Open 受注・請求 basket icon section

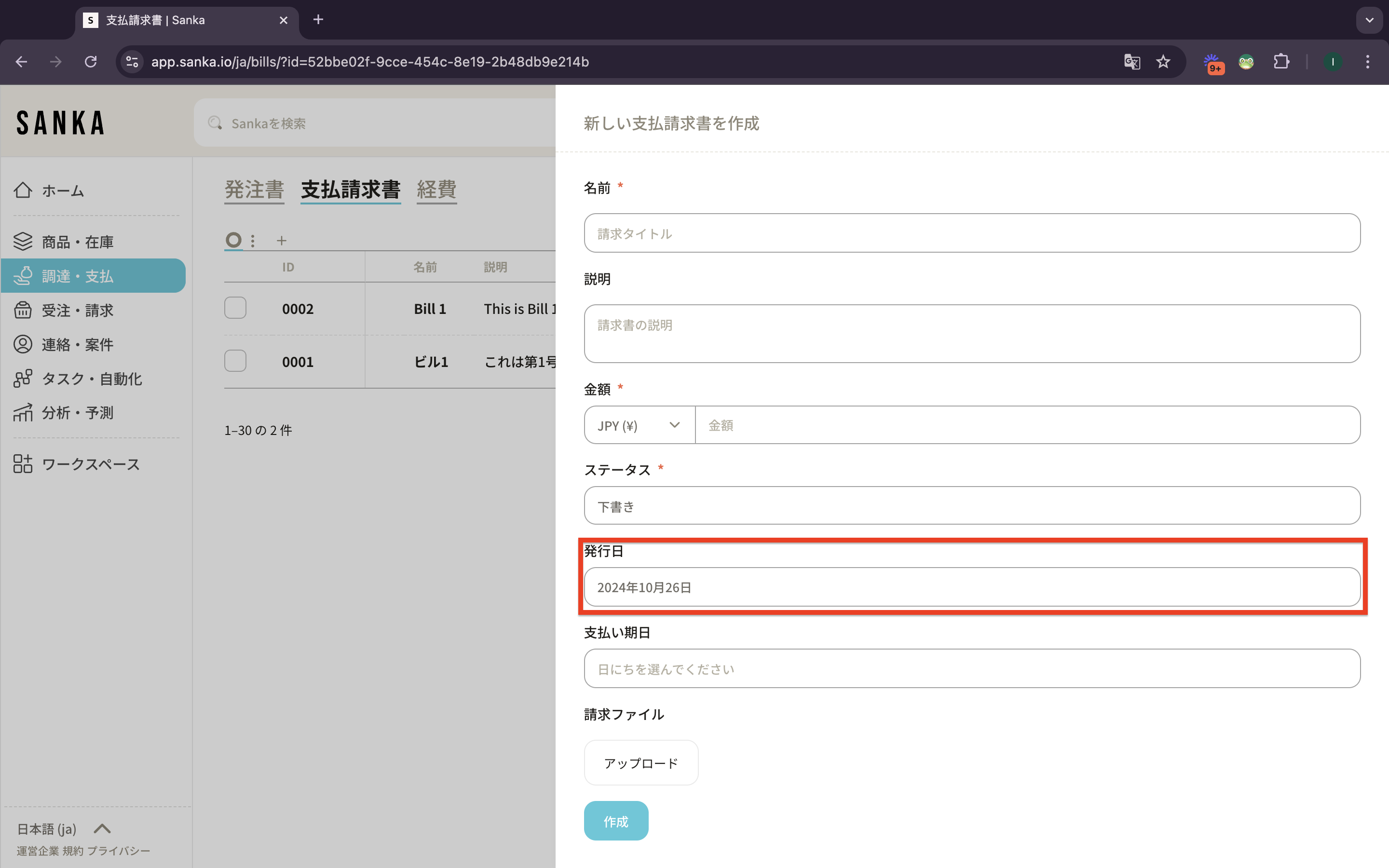(23, 310)
